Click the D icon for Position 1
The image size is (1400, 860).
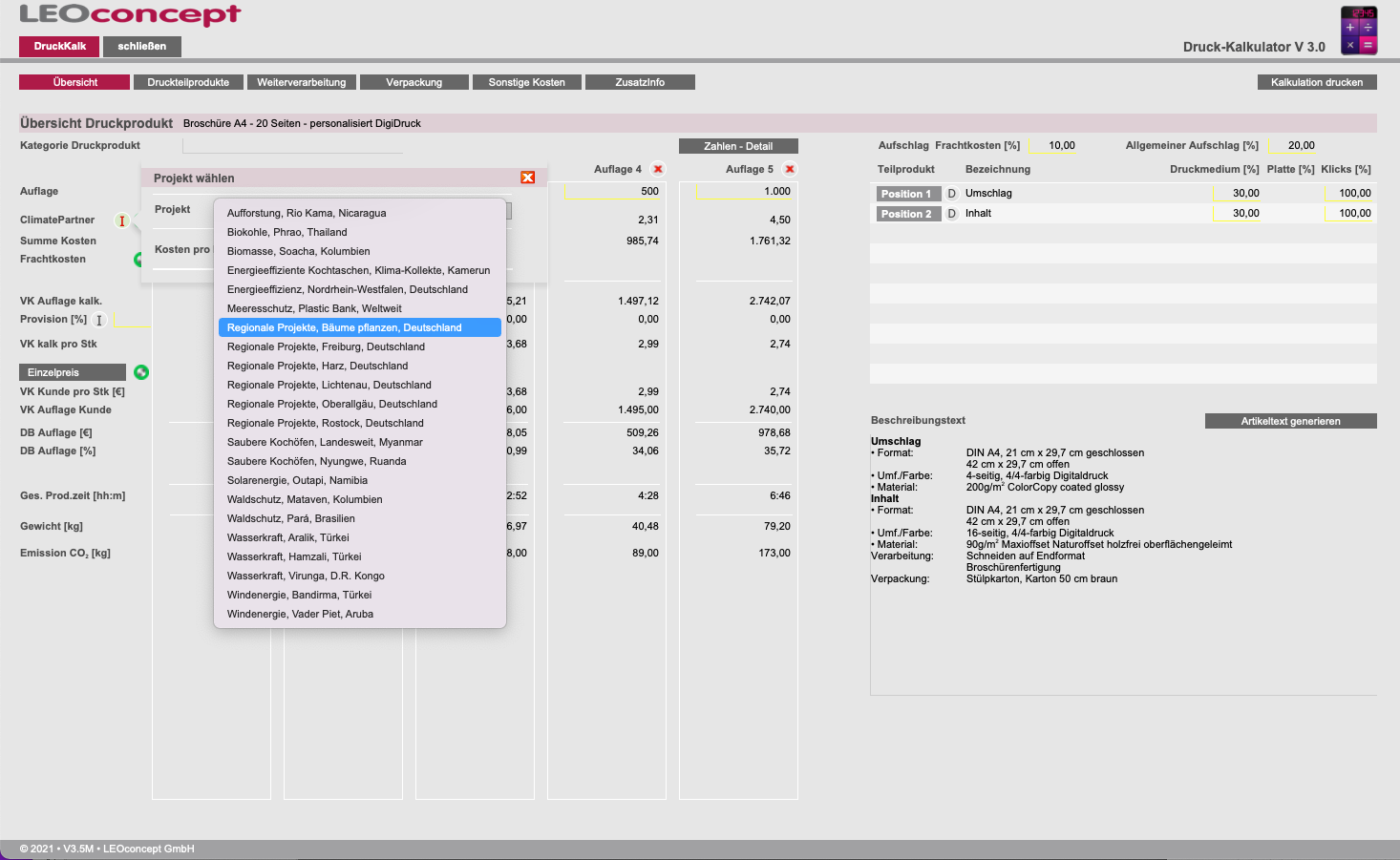(951, 194)
